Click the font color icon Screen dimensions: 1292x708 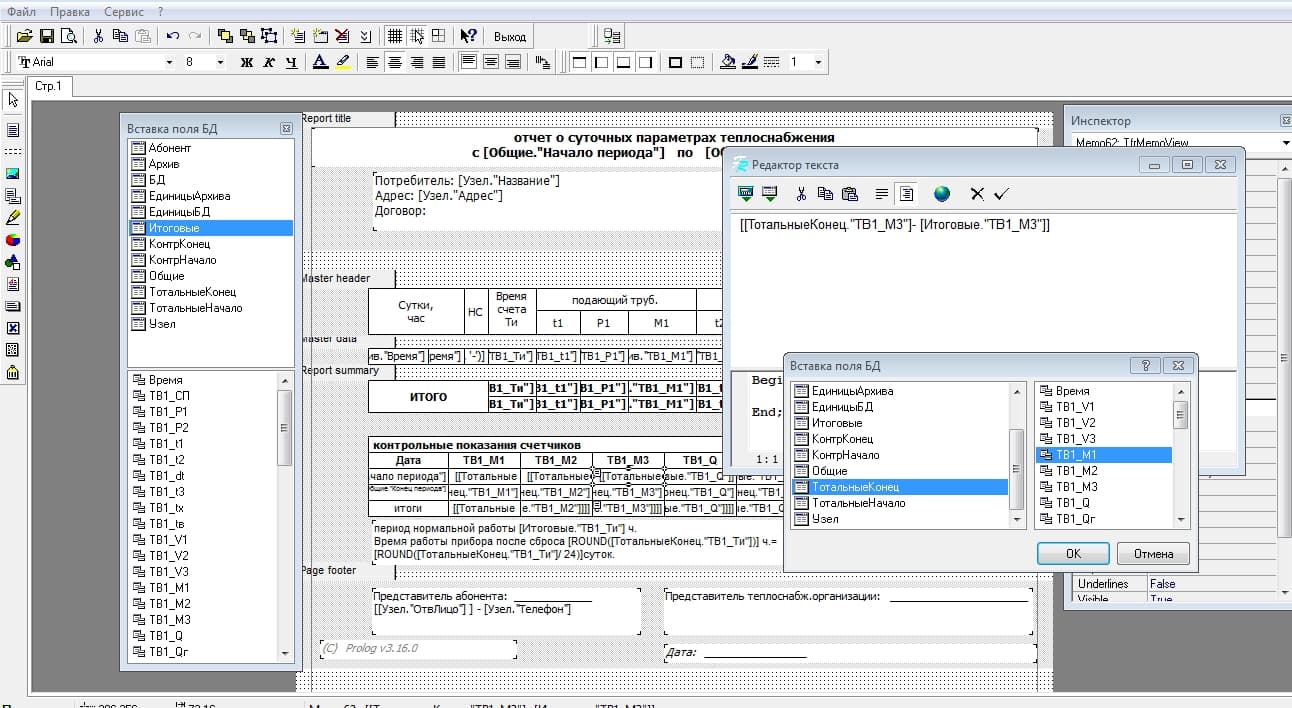point(320,62)
